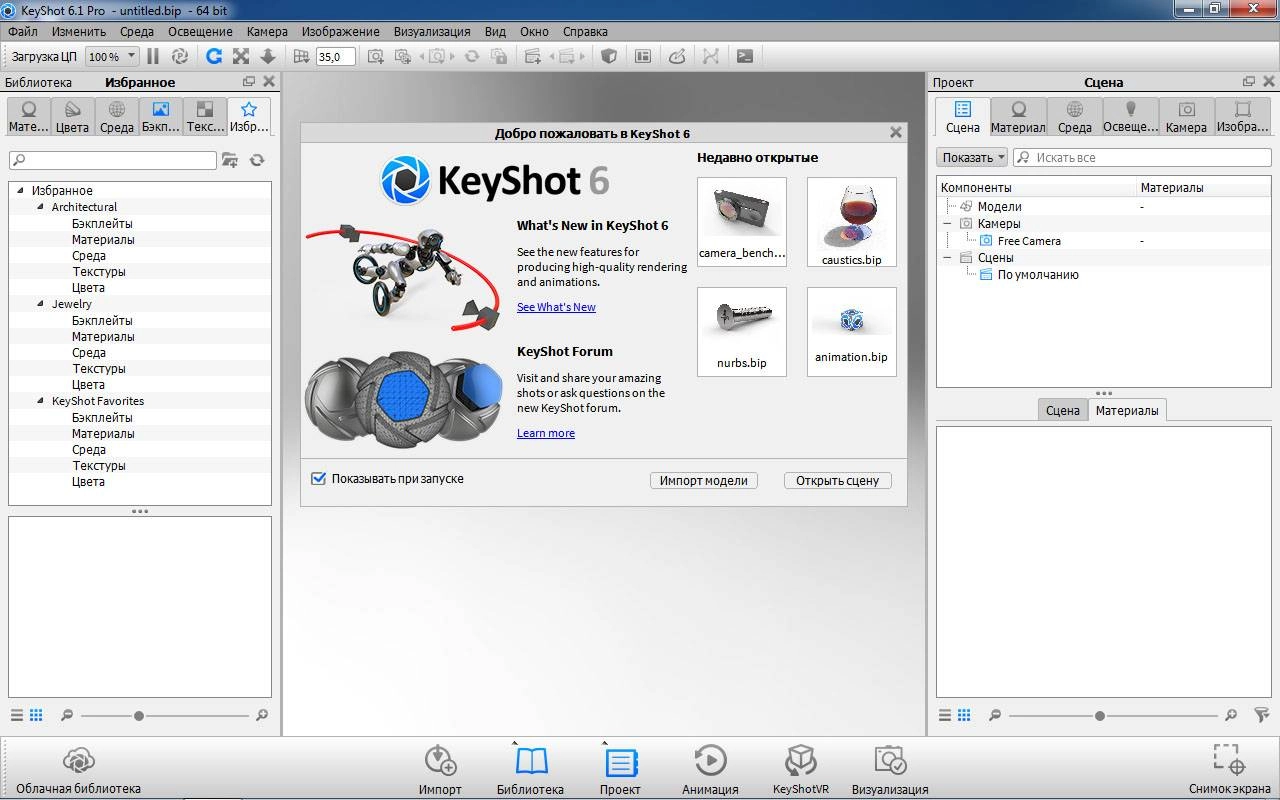Screen dimensions: 1280x800
Task: Click the field of view 35,0 field
Action: coord(335,57)
